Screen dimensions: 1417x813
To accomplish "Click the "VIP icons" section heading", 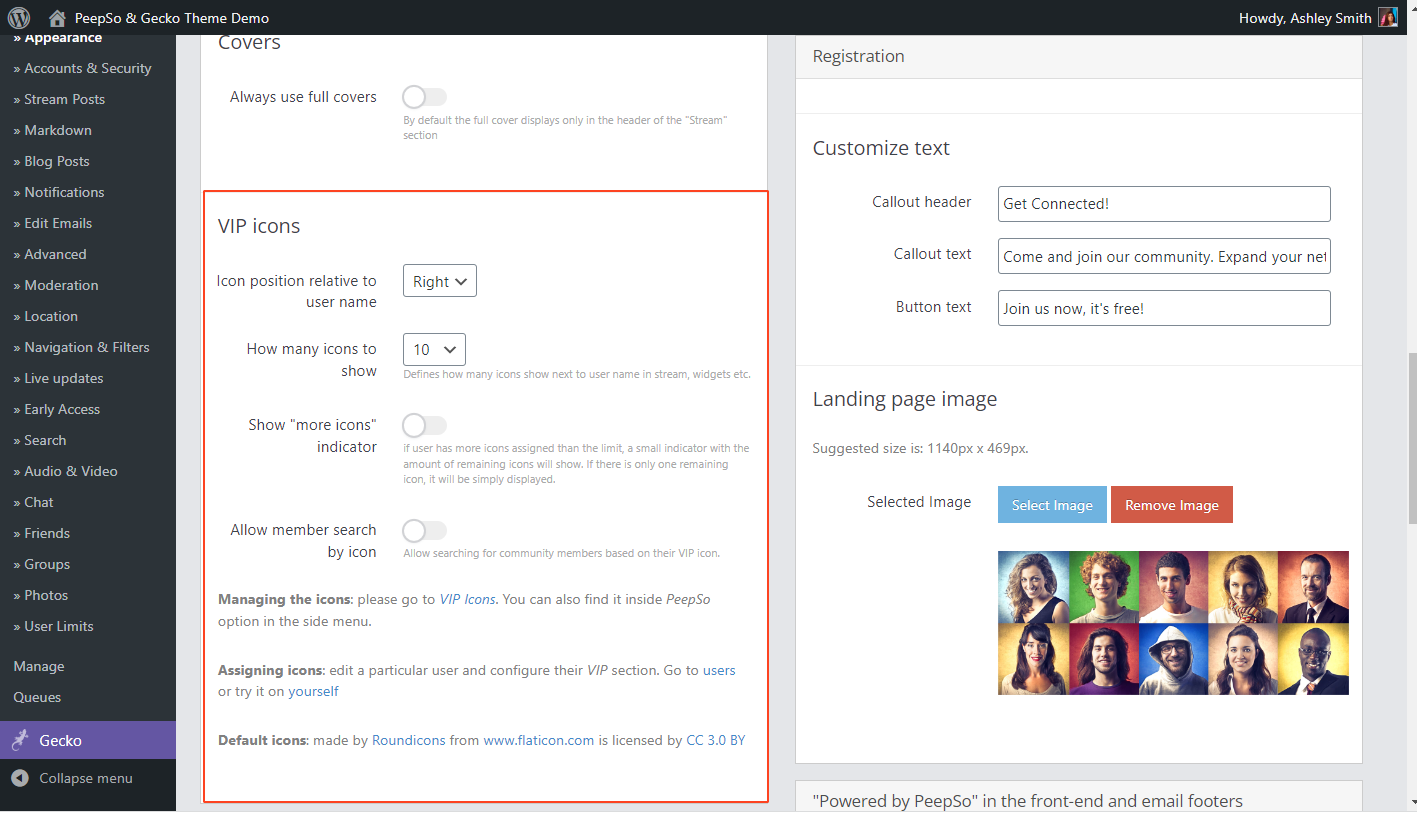I will pos(259,226).
